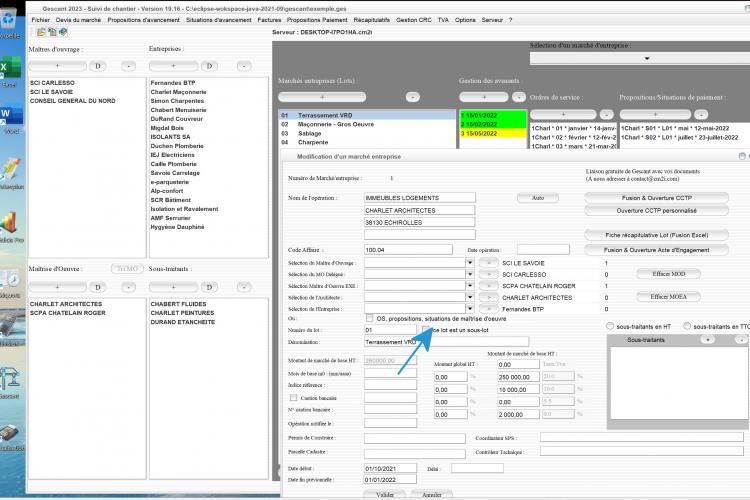Screen dimensions: 750x500
Task: Remove an Entreprise with minus button
Action: click(x=244, y=66)
